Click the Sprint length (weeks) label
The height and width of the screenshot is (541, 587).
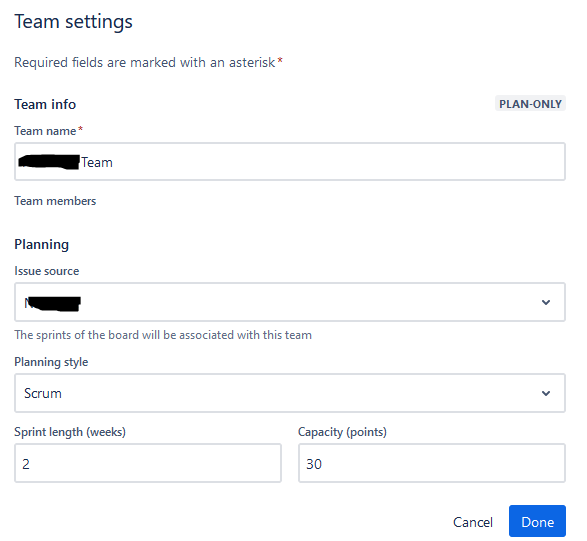(x=70, y=432)
